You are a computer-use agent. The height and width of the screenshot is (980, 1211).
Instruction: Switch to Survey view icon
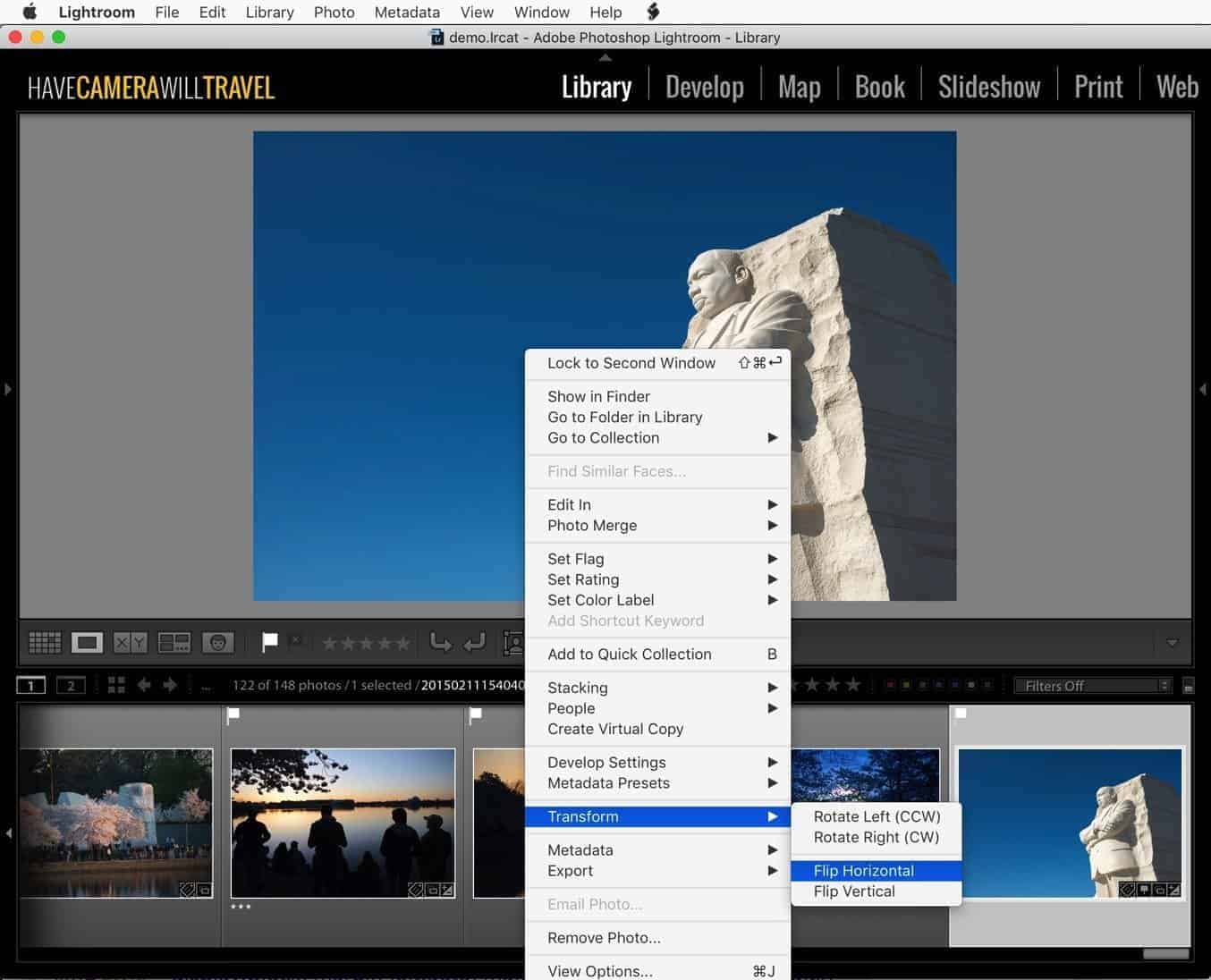click(174, 642)
